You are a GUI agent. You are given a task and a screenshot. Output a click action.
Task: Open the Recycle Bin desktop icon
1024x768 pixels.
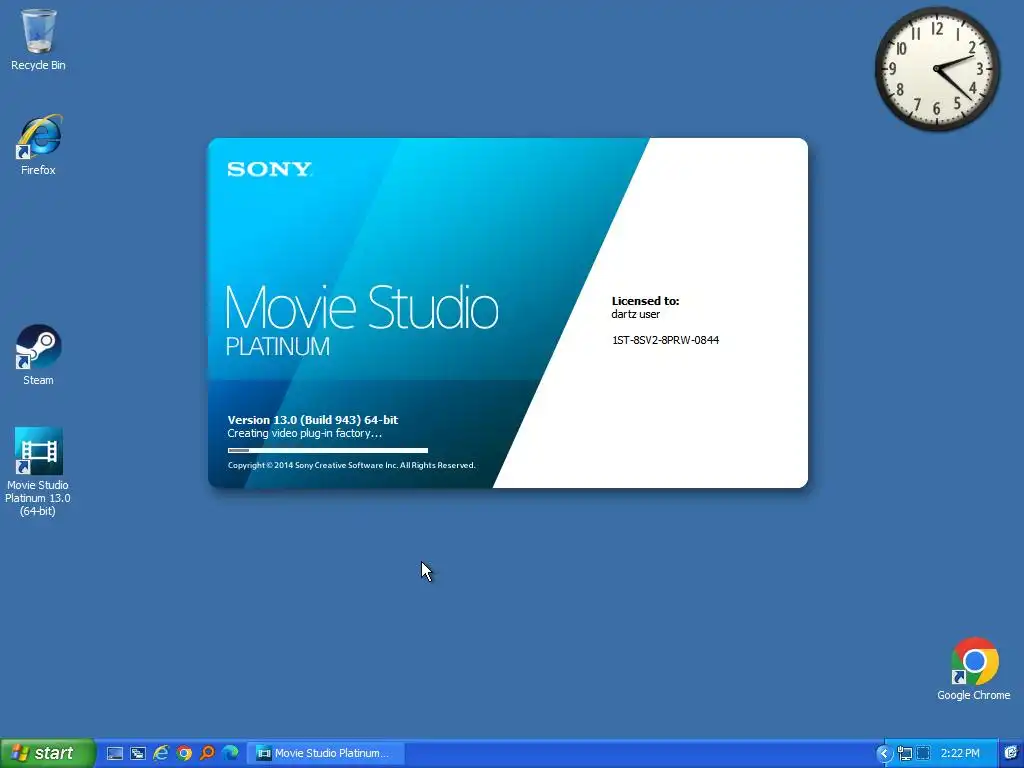point(38,39)
